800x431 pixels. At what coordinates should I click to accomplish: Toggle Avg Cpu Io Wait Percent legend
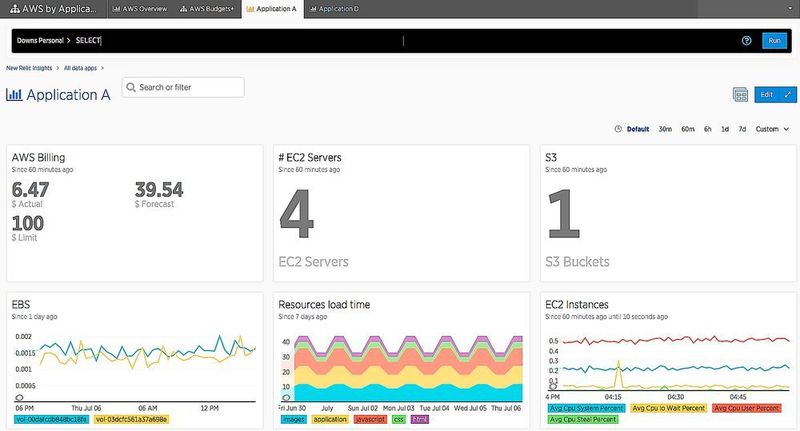click(668, 408)
